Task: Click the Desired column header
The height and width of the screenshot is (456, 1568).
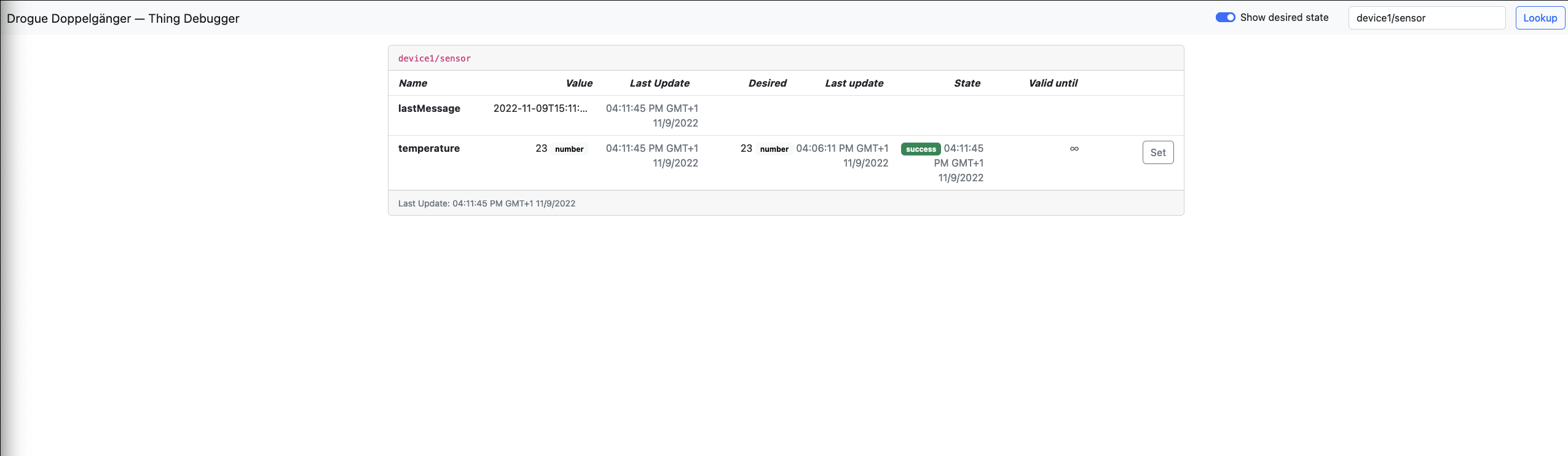Action: 767,83
